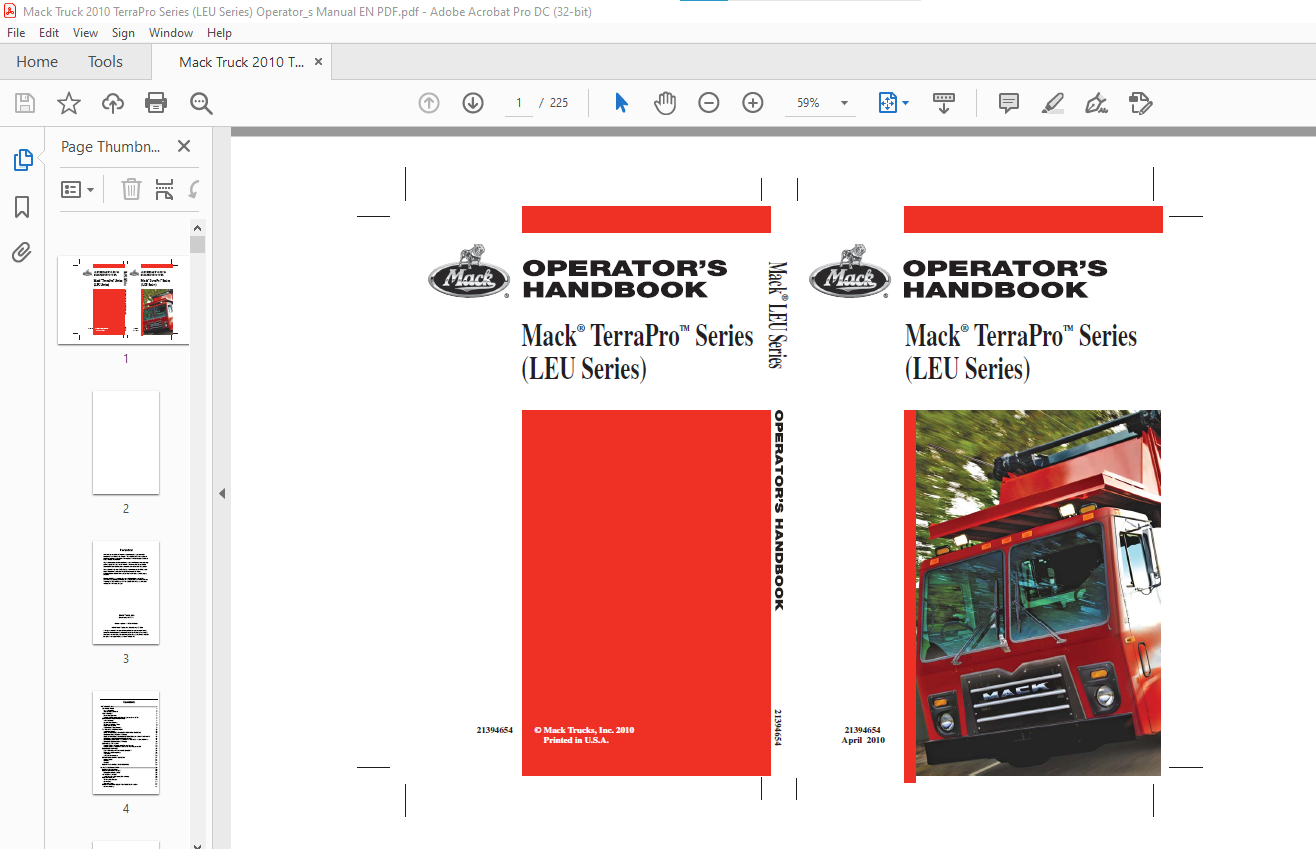Open the Window menu
Image resolution: width=1316 pixels, height=849 pixels.
pos(171,33)
